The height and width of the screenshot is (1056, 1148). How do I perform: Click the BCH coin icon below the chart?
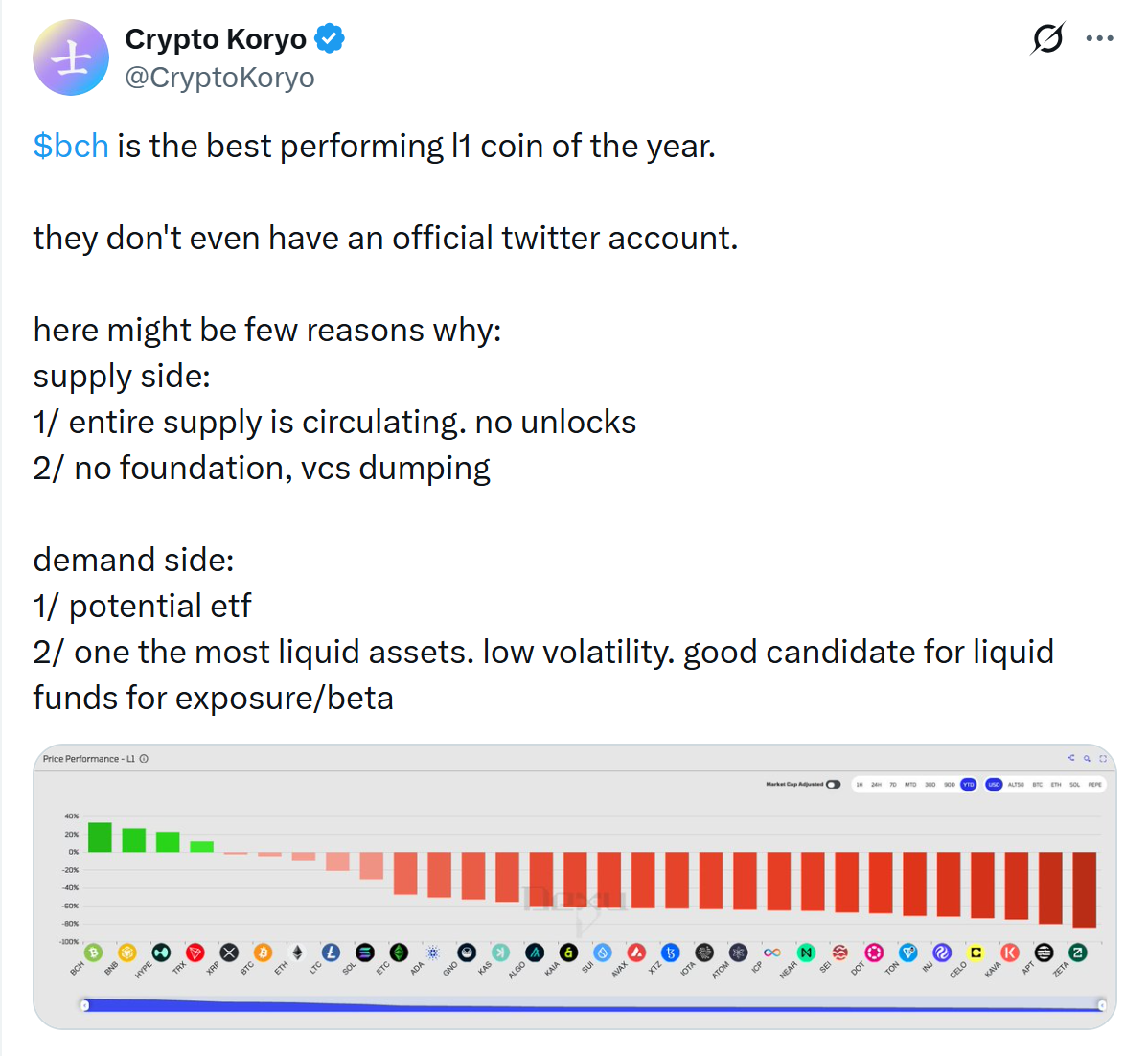click(93, 953)
